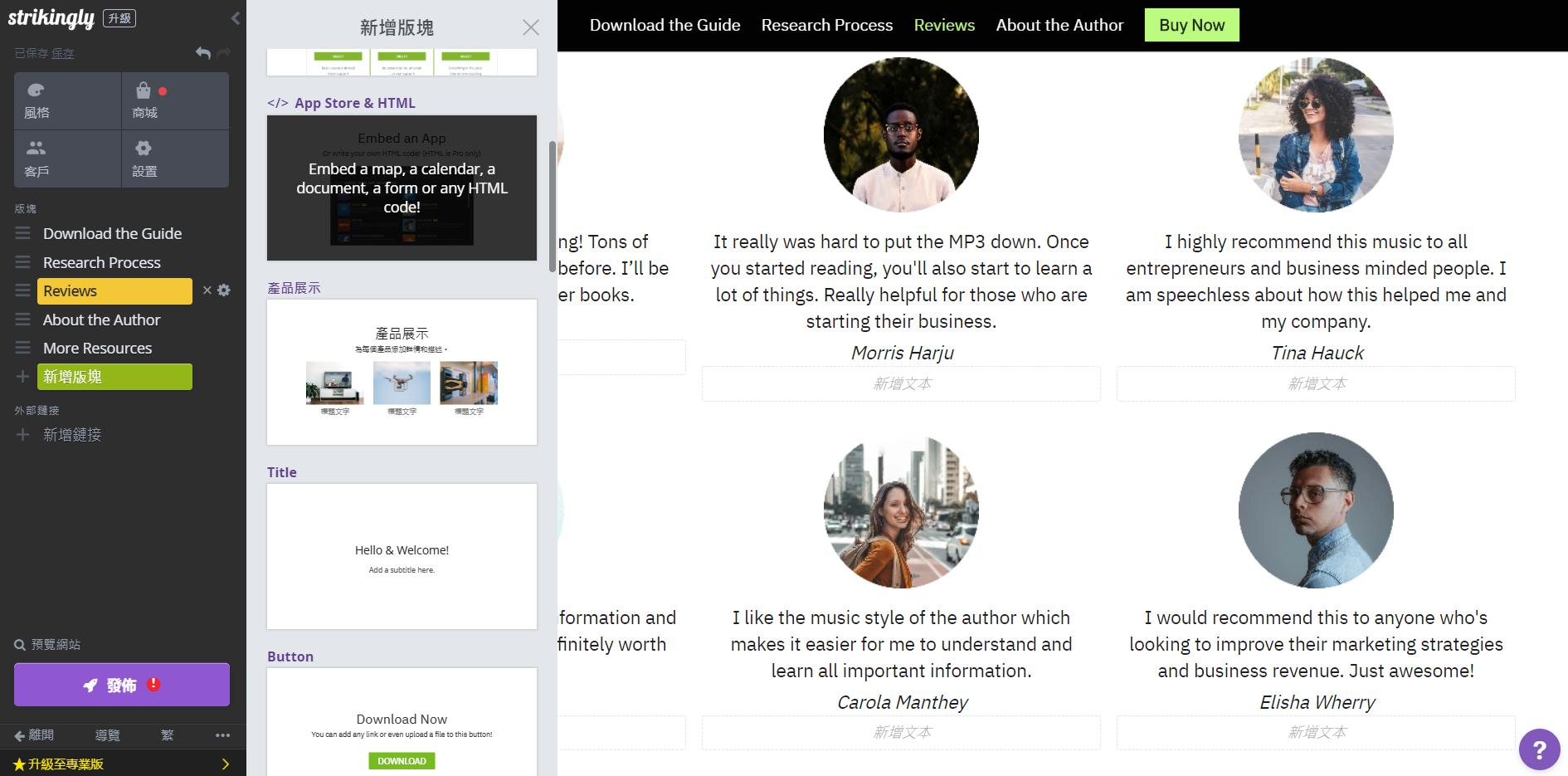Click Research Process in top navigation
Viewport: 1568px width, 776px height.
[x=826, y=25]
